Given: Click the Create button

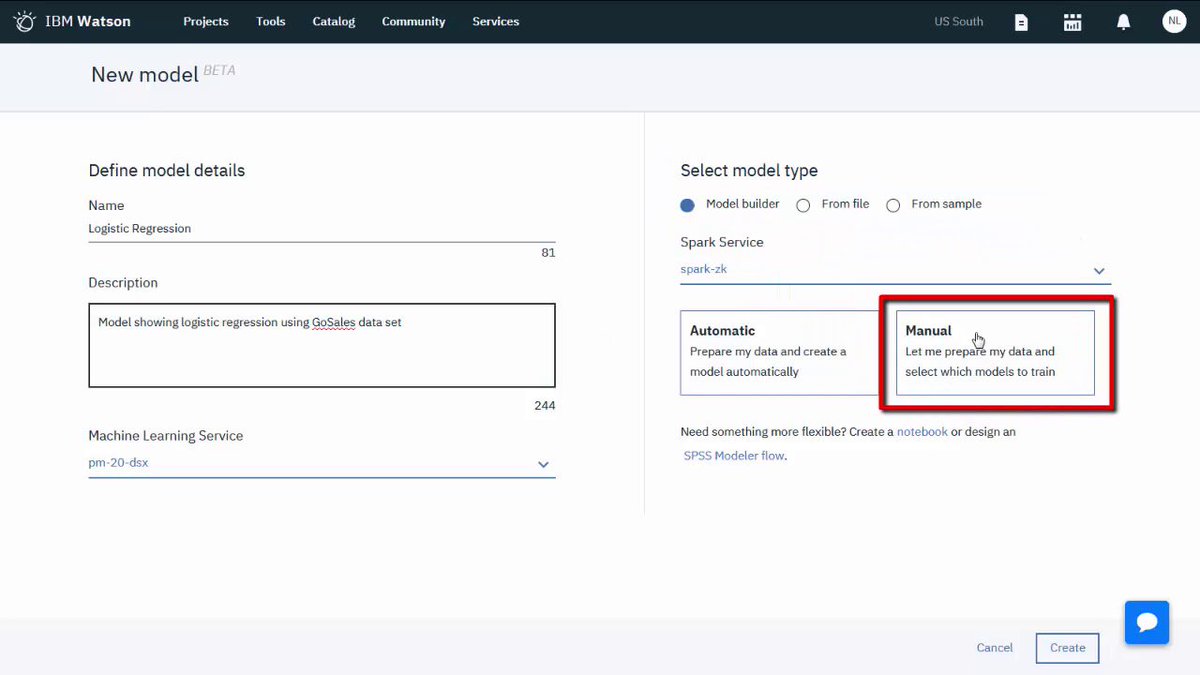Looking at the screenshot, I should (x=1068, y=648).
